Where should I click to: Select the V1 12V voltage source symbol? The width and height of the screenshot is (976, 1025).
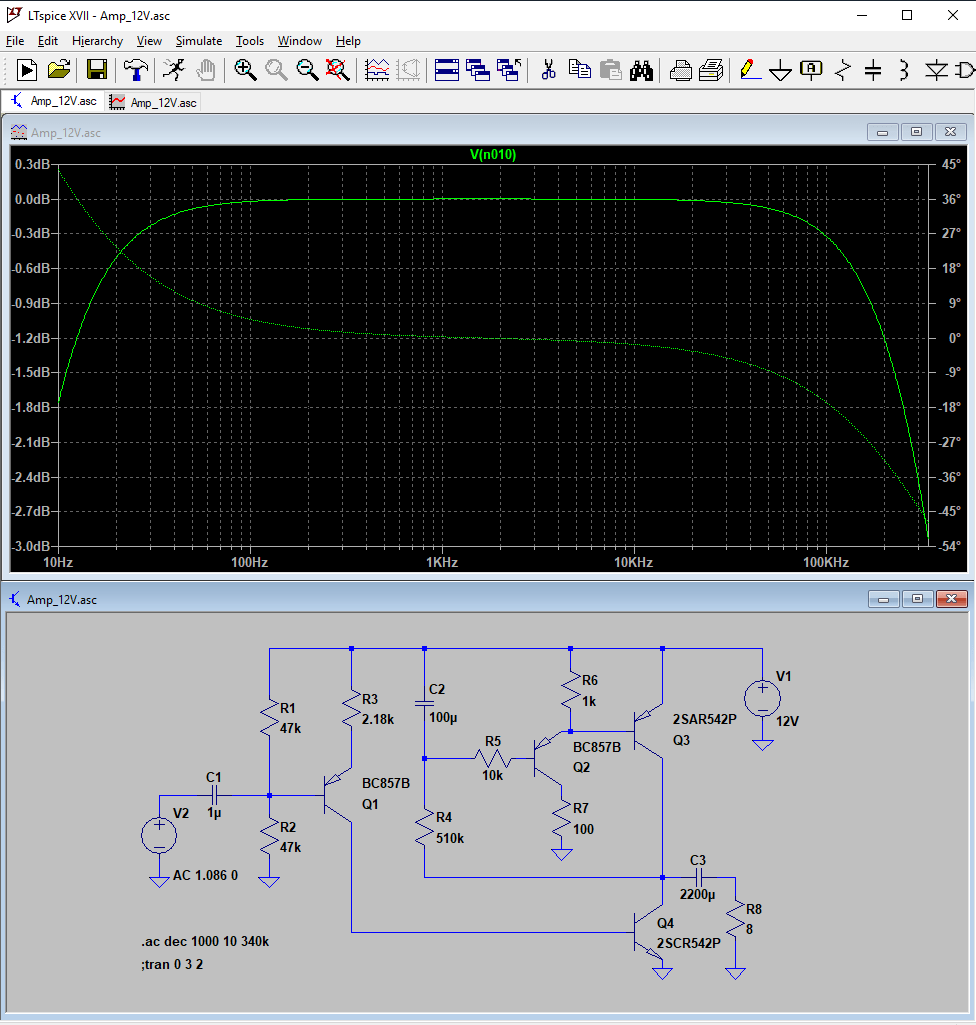[762, 698]
